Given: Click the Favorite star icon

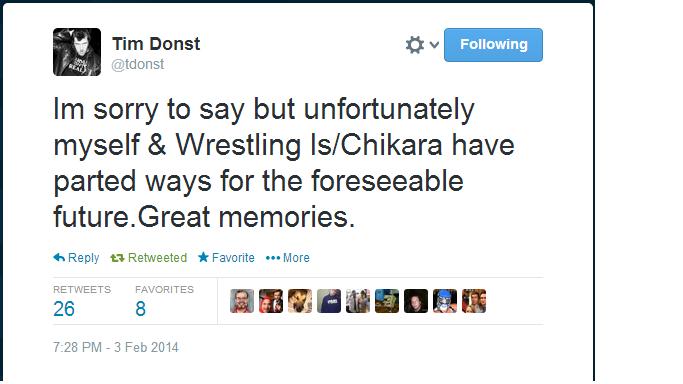Looking at the screenshot, I should pos(203,257).
